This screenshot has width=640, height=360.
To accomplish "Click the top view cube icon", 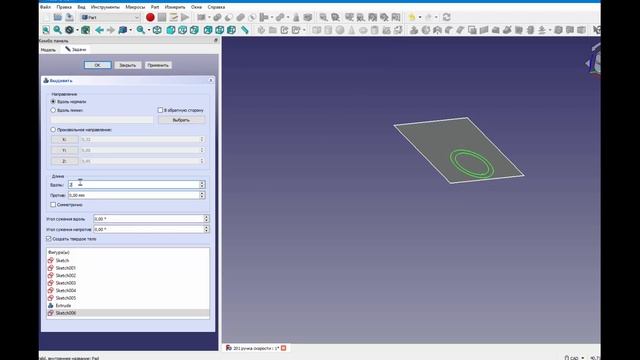I will (182, 30).
